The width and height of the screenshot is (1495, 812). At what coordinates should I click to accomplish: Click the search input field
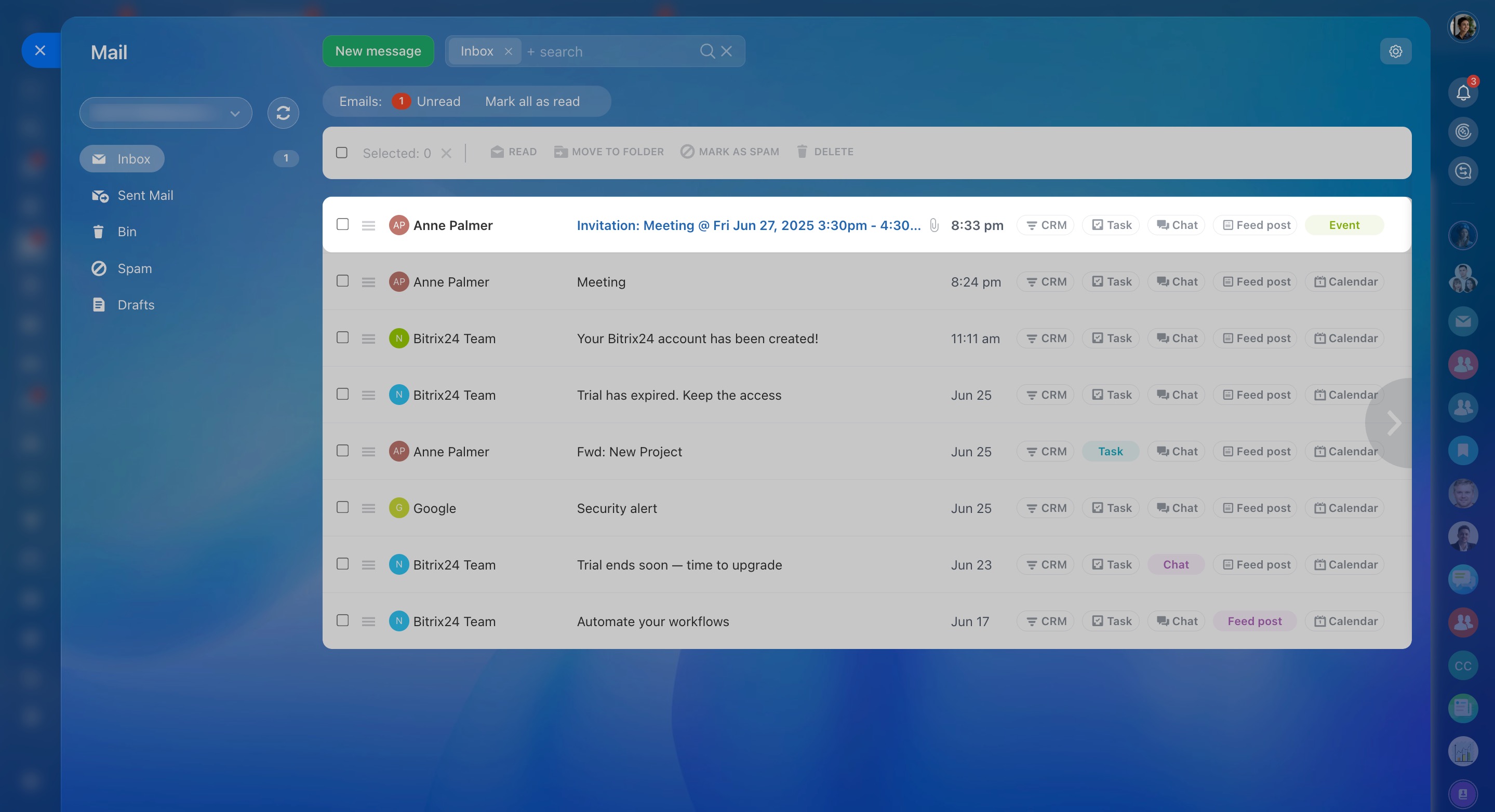pyautogui.click(x=609, y=51)
